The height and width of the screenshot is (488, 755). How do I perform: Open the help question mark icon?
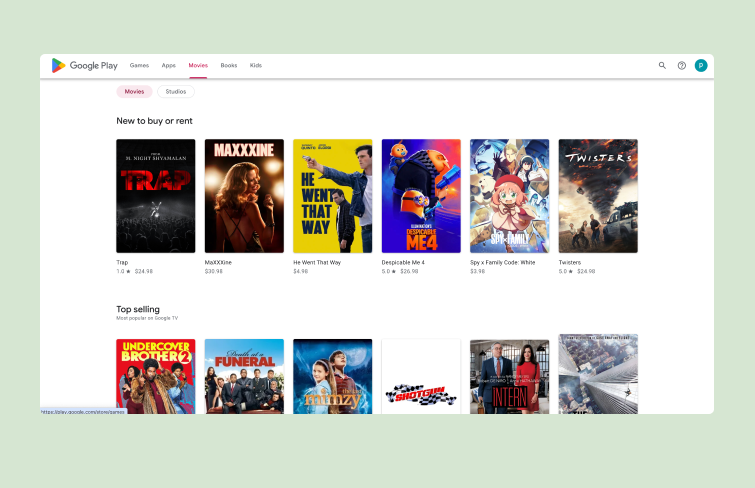pyautogui.click(x=681, y=66)
